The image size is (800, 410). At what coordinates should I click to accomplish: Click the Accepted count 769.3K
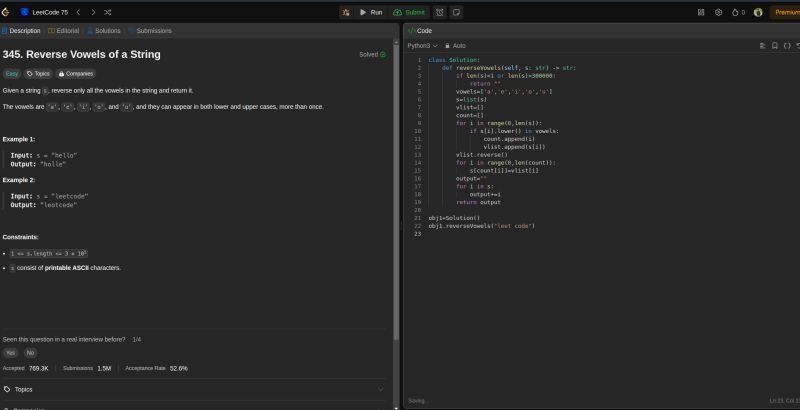click(x=39, y=368)
